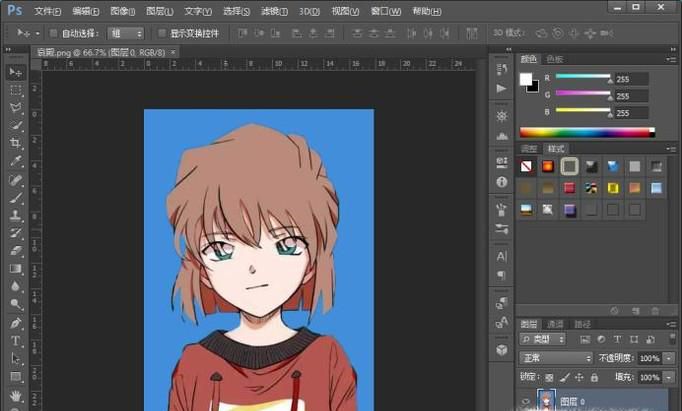Select the Move tool in the toolbox
The height and width of the screenshot is (411, 682).
tap(16, 72)
